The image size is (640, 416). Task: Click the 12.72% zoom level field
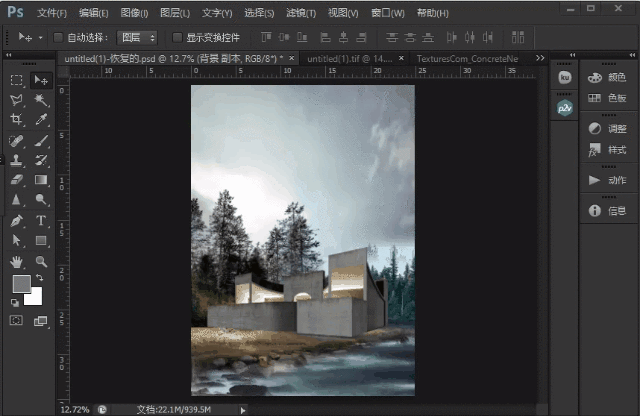pyautogui.click(x=75, y=409)
